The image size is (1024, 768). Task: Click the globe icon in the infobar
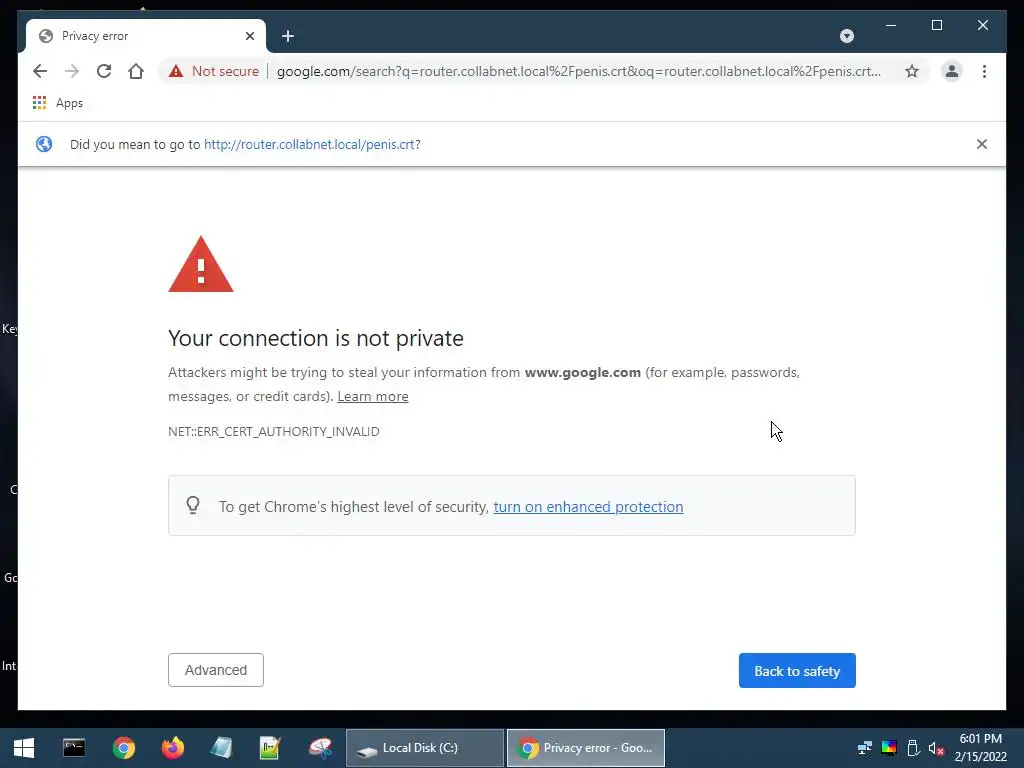[44, 144]
